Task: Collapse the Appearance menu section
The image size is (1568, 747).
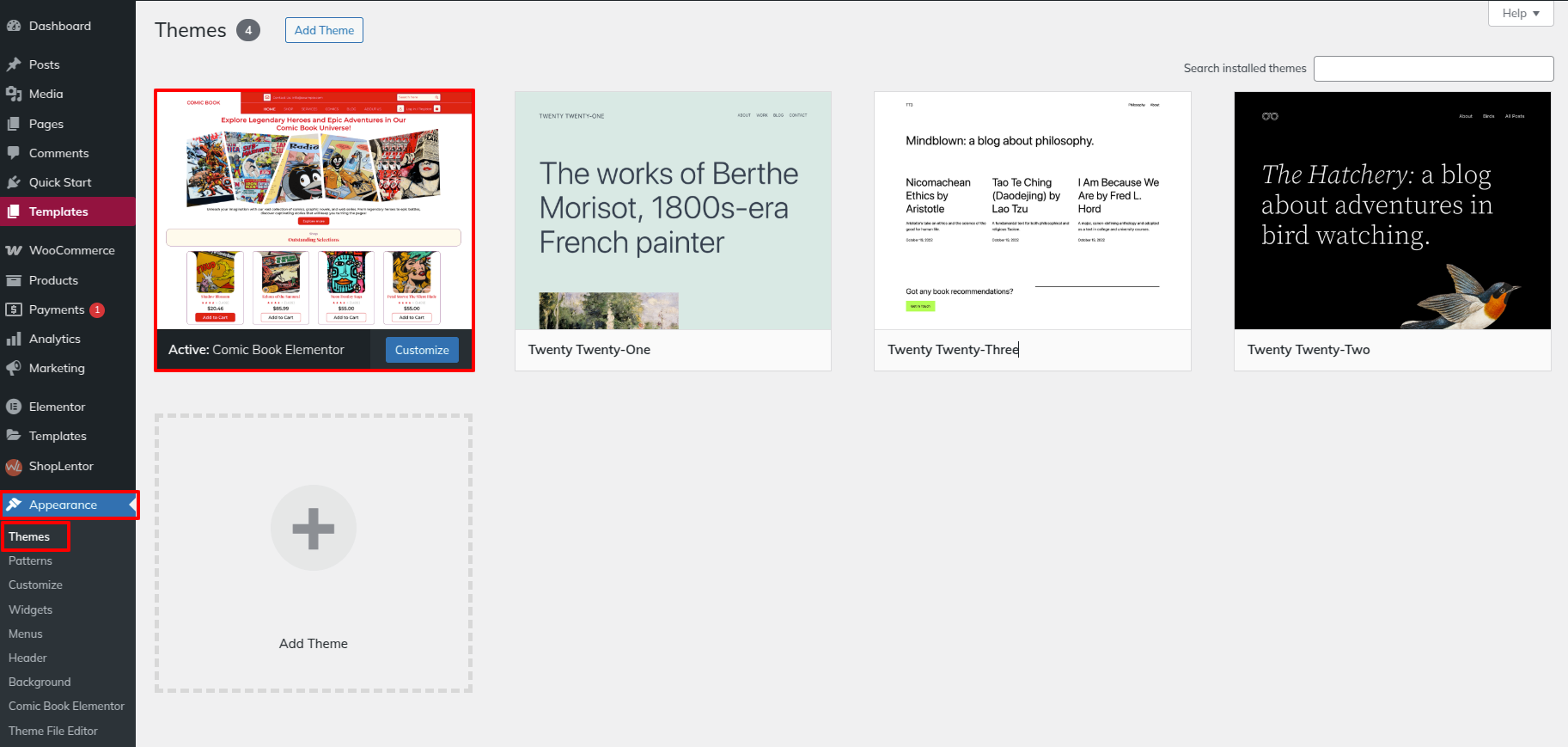Action: click(63, 505)
